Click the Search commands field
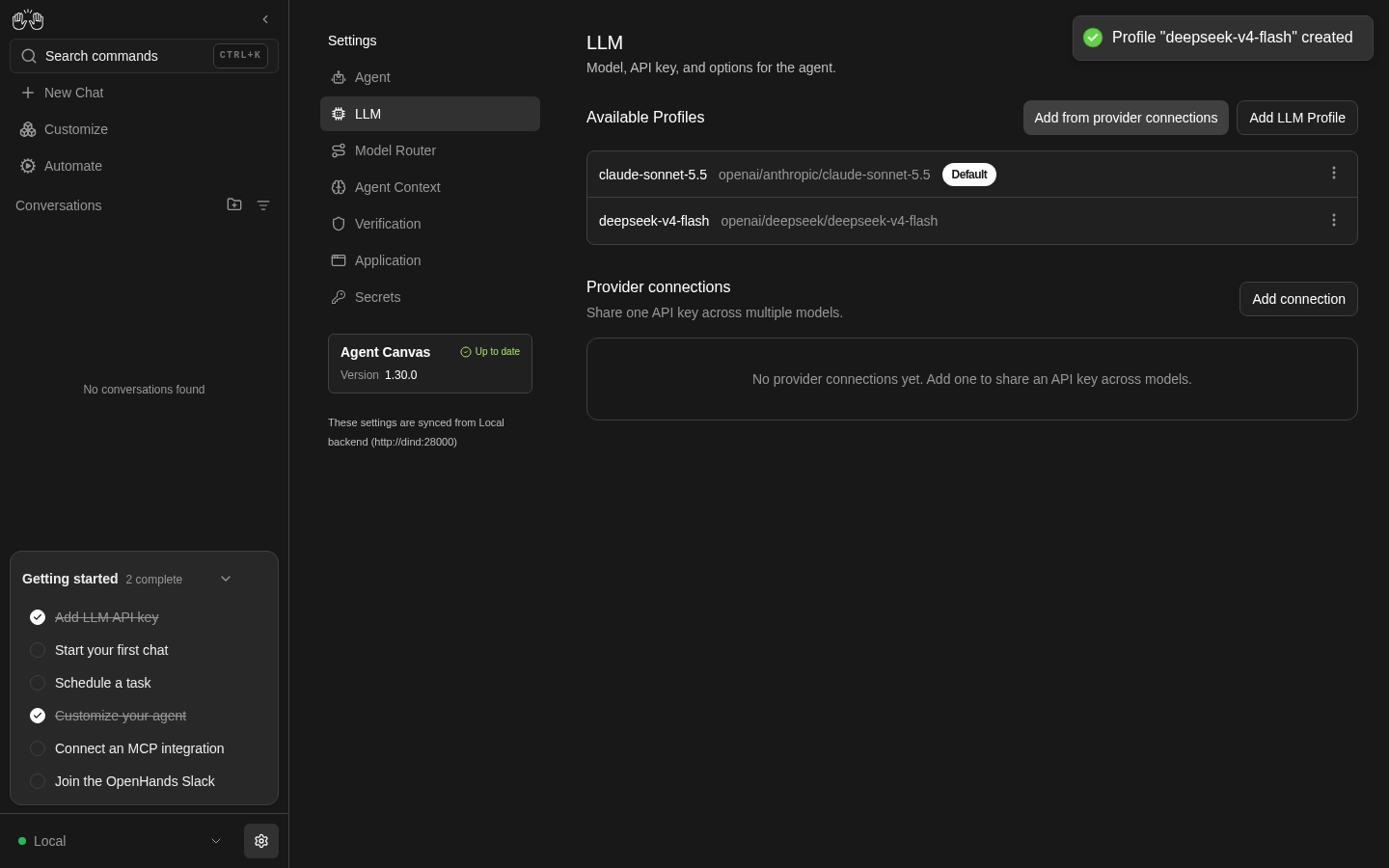1389x868 pixels. click(145, 56)
